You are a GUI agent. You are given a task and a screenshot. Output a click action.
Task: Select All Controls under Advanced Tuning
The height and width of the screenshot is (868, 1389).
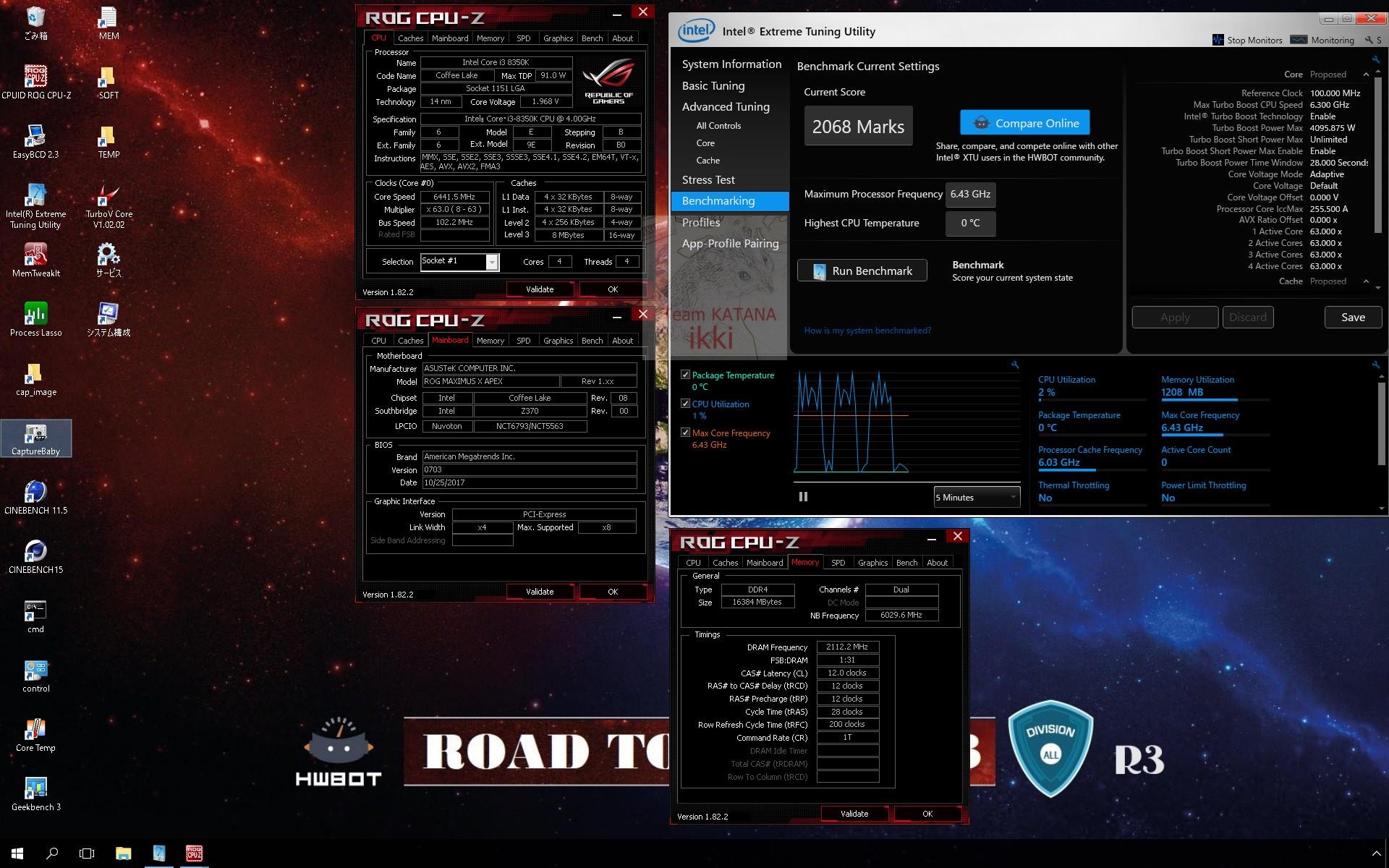tap(718, 126)
